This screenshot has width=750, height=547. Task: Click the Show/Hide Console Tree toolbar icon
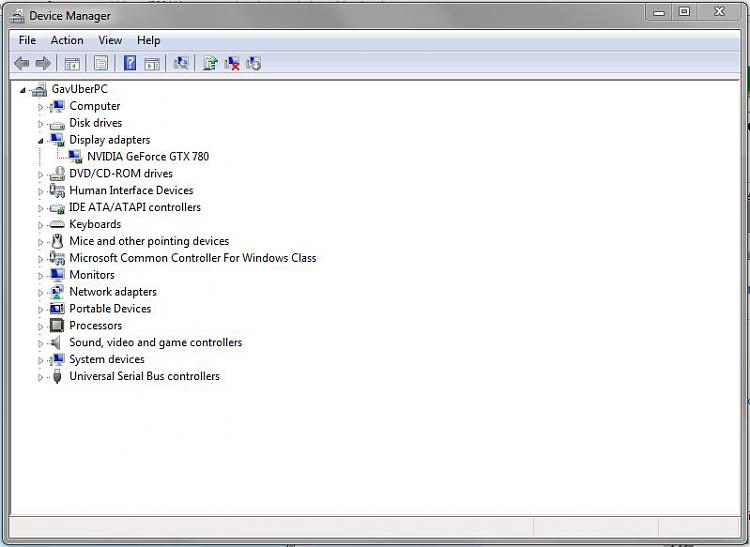click(x=72, y=63)
